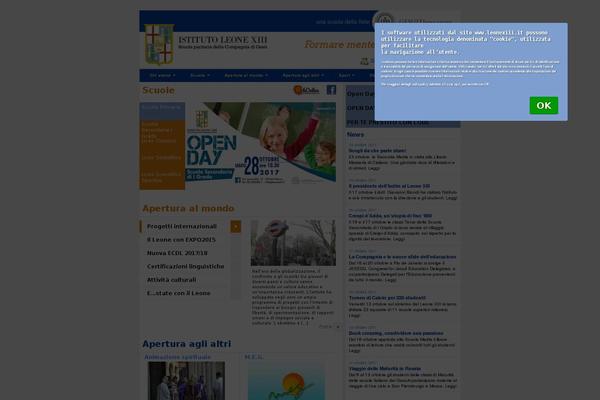600x400 pixels.
Task: Select Nuova ECDL 2017/18 item
Action: point(177,253)
